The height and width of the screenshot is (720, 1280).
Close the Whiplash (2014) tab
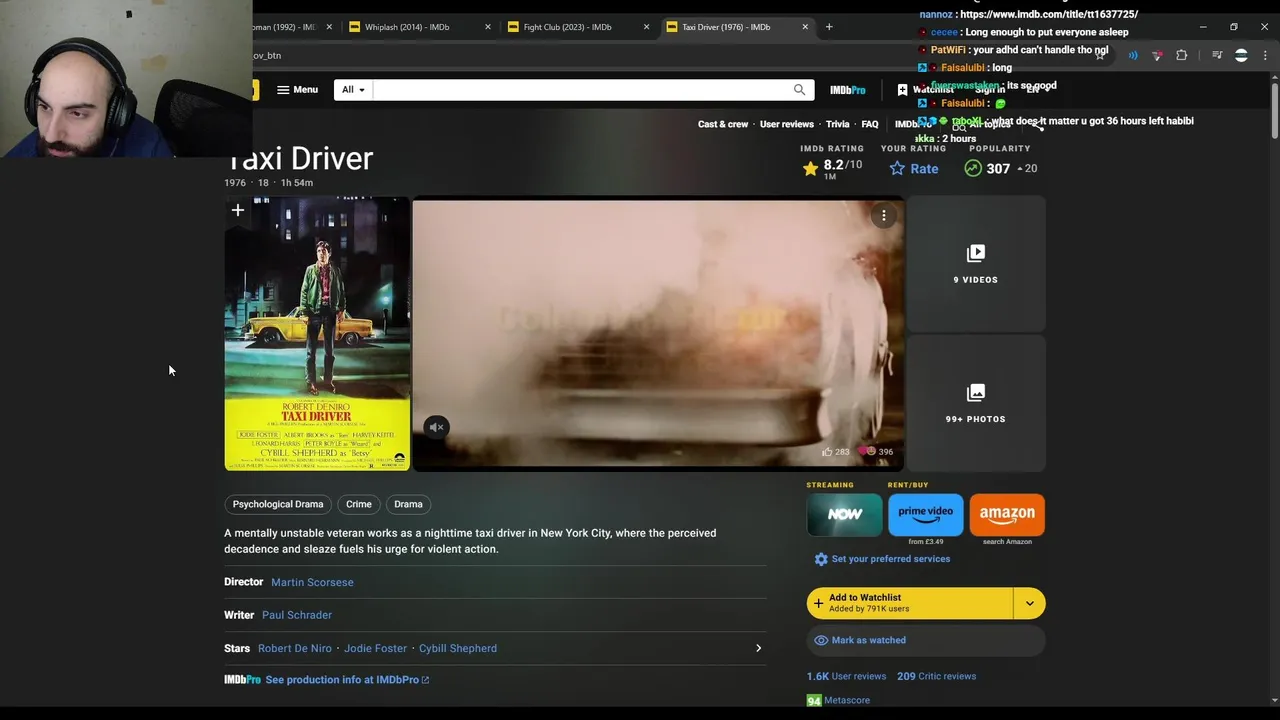pos(488,27)
